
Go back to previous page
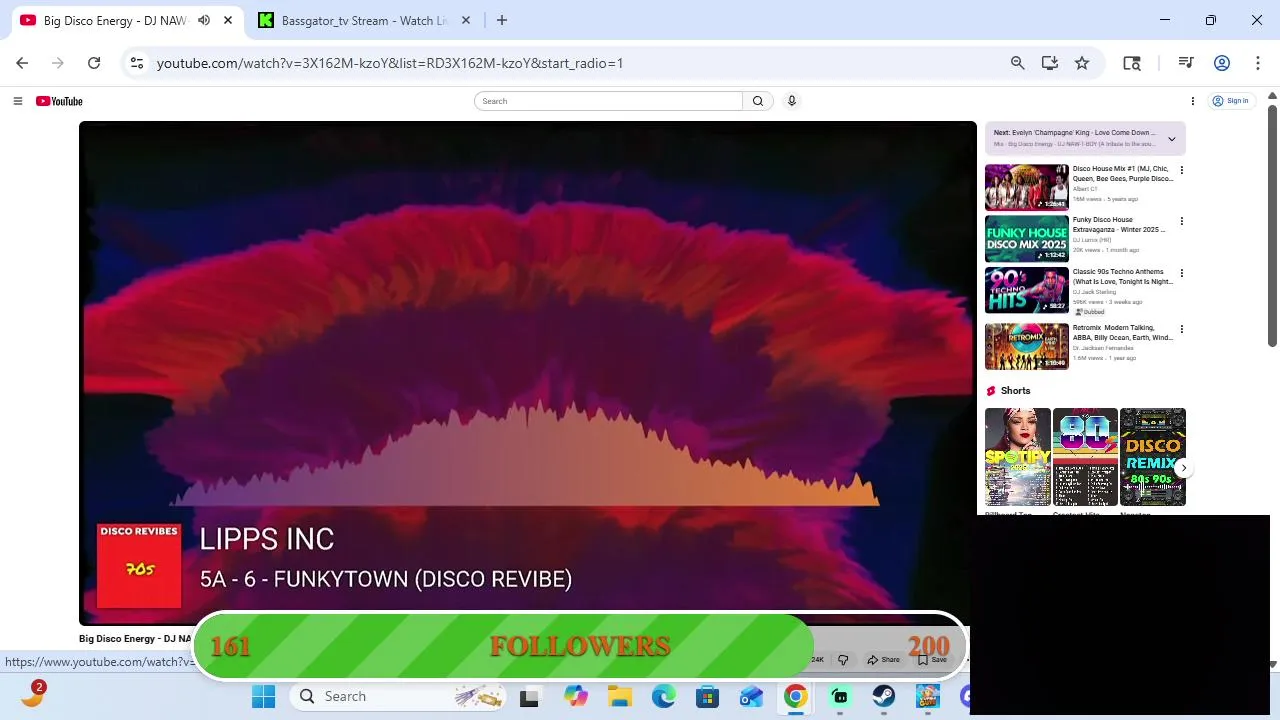(x=22, y=63)
